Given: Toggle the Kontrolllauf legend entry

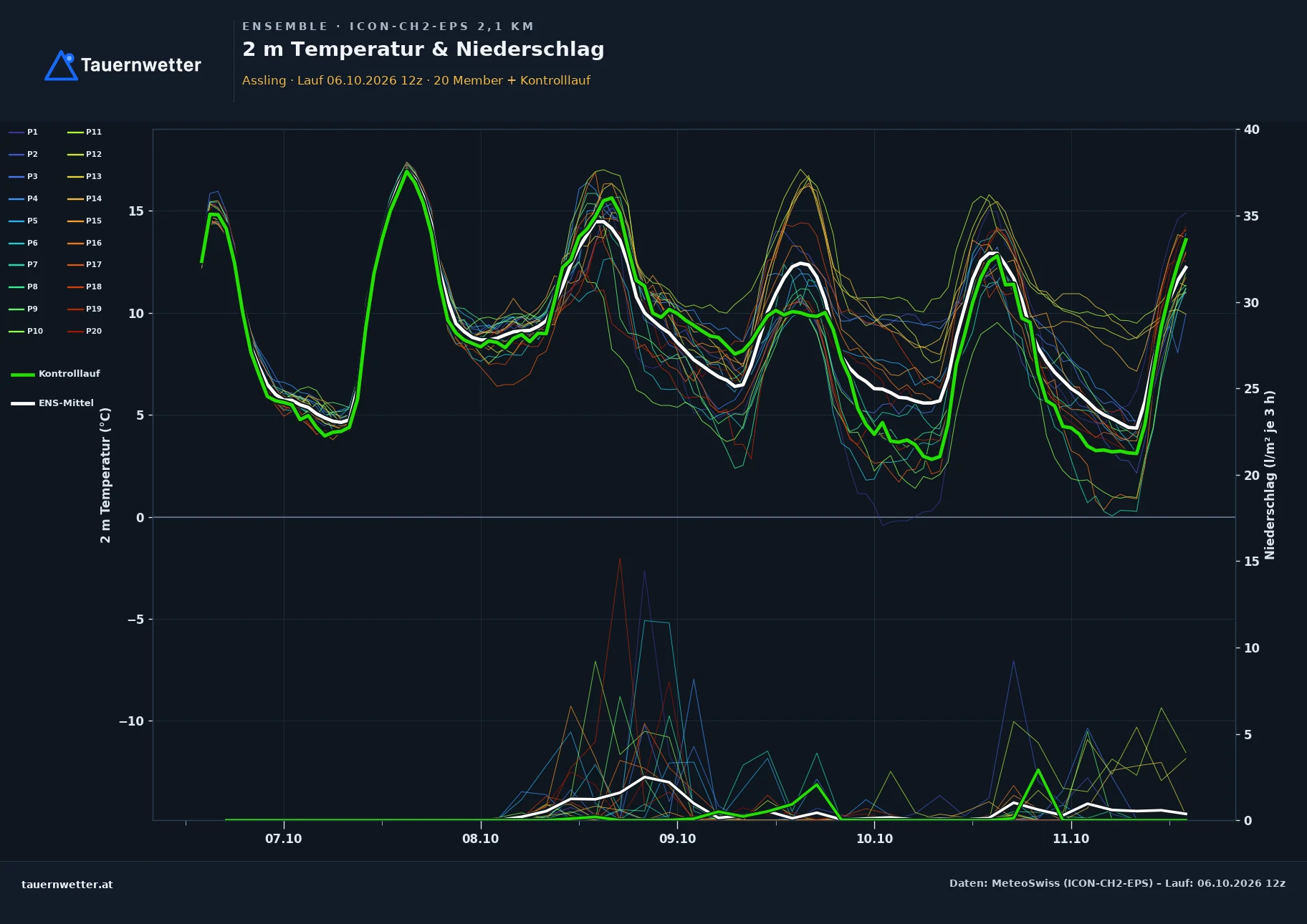Looking at the screenshot, I should [55, 374].
